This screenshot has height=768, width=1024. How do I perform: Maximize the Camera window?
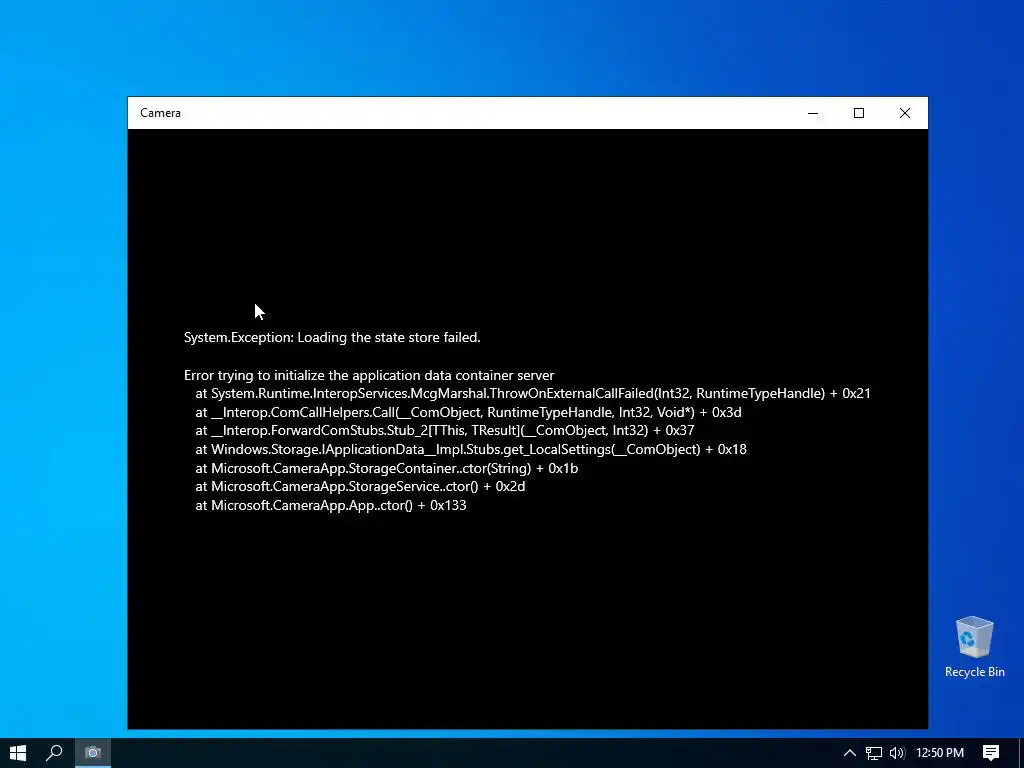[859, 113]
